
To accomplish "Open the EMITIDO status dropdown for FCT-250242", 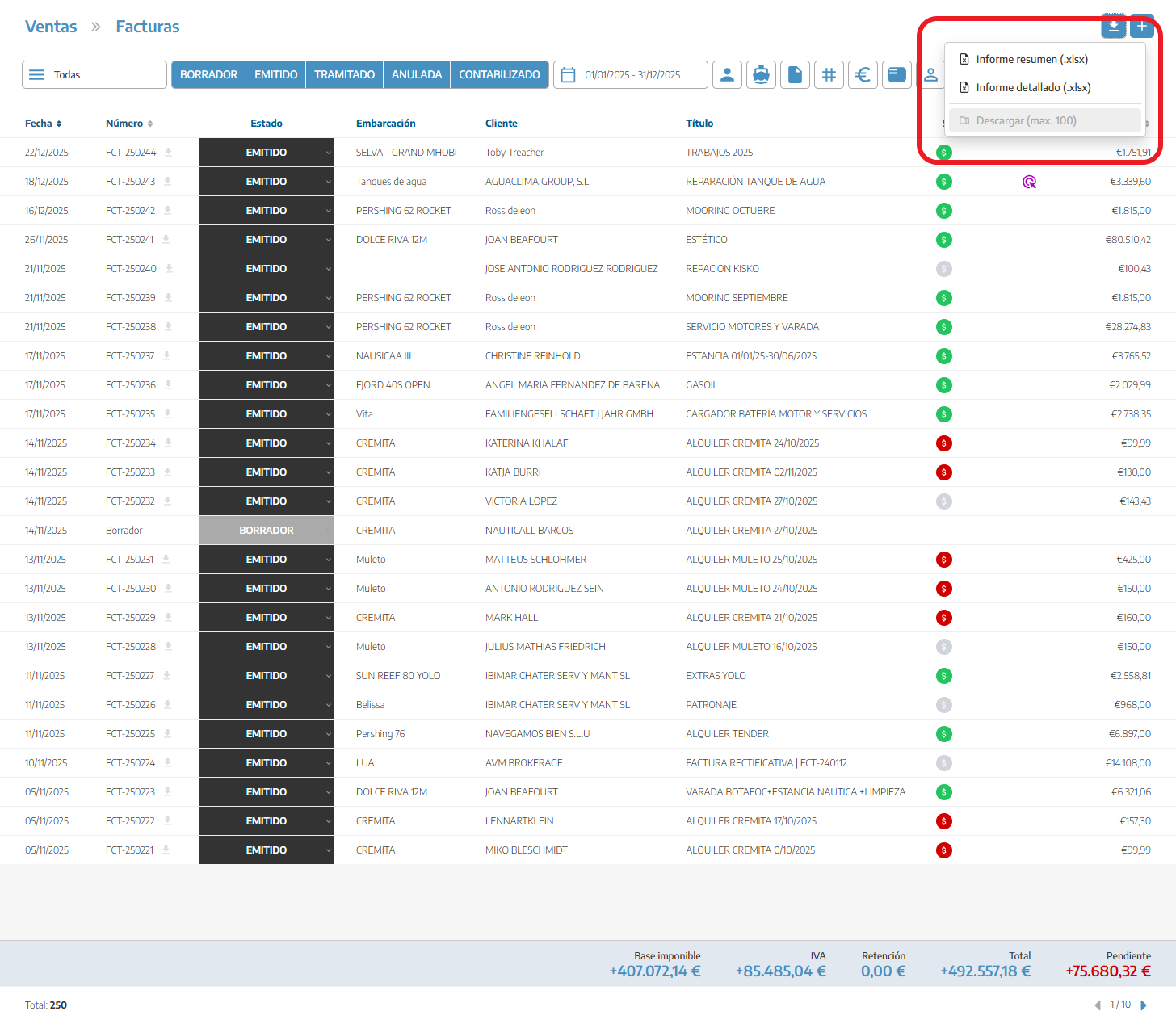I will (267, 211).
